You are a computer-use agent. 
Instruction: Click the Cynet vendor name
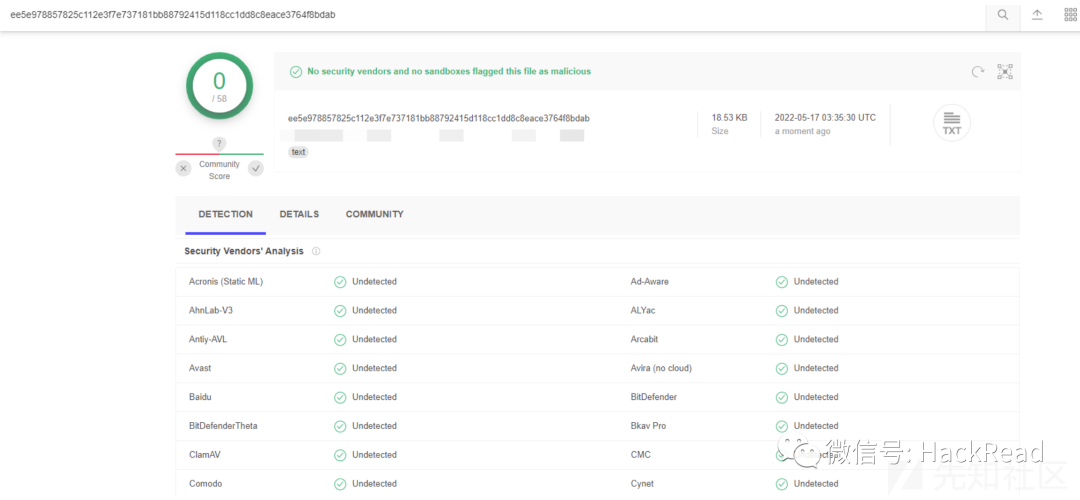[642, 484]
